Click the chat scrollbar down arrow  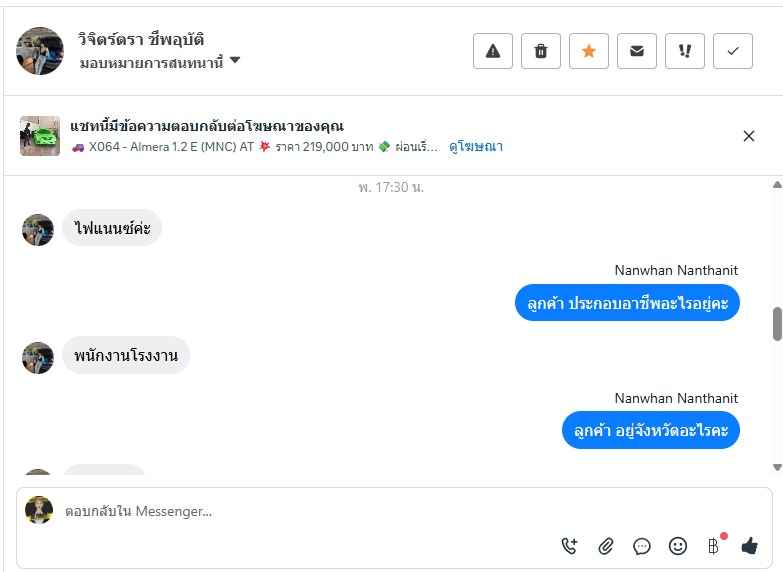pos(777,467)
